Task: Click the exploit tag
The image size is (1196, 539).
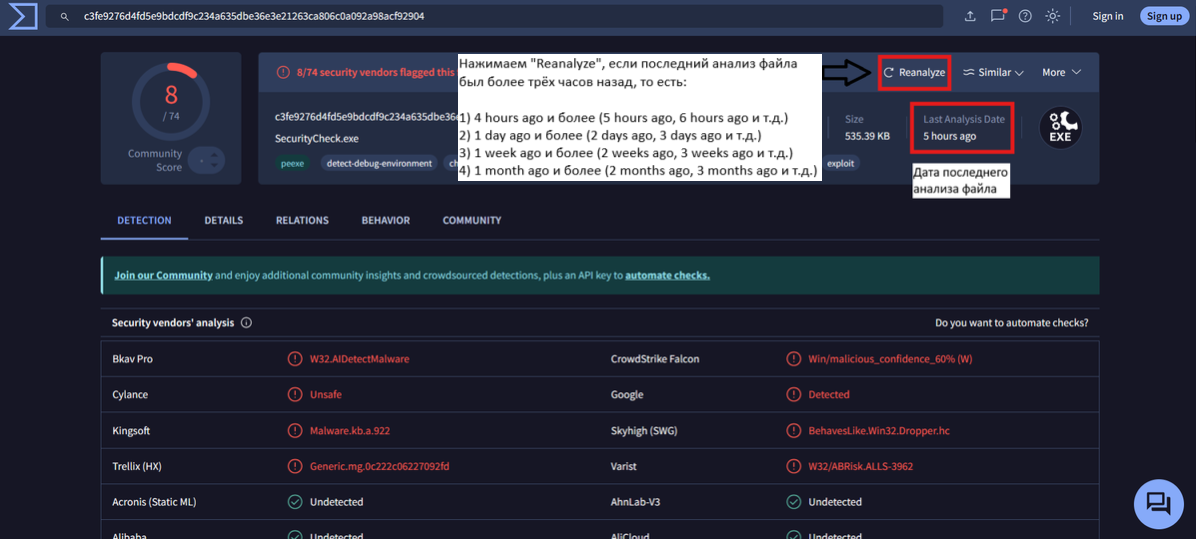Action: pos(841,163)
